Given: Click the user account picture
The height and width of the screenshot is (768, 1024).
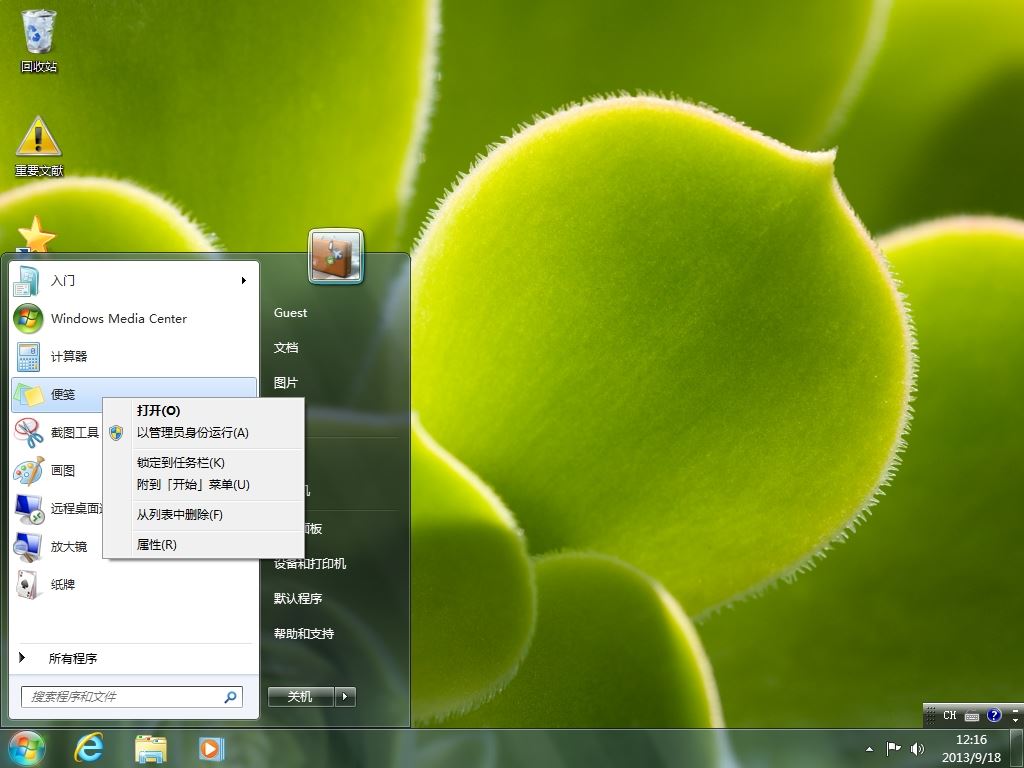Looking at the screenshot, I should pos(336,256).
